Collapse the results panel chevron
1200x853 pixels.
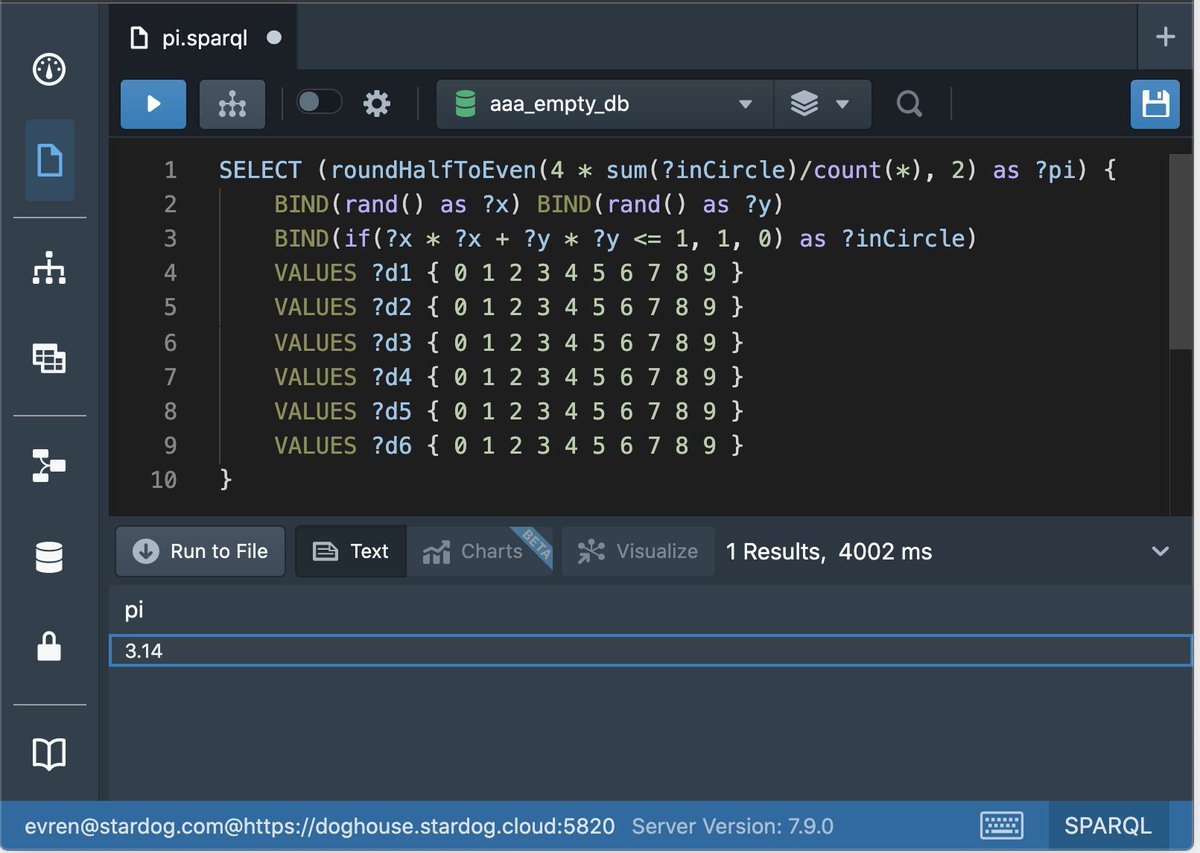pyautogui.click(x=1160, y=551)
